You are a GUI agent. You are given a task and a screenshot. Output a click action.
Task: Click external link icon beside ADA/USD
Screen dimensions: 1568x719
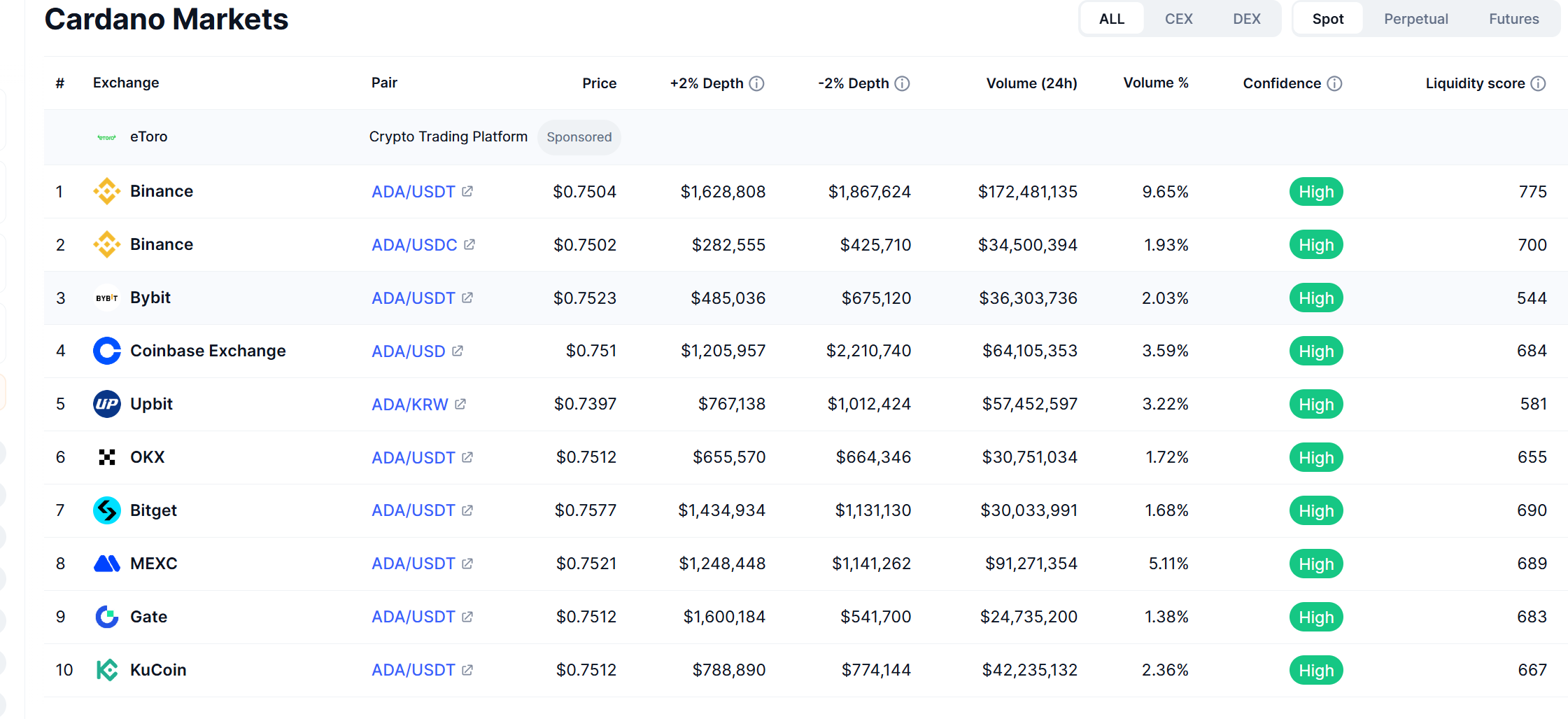[x=458, y=351]
